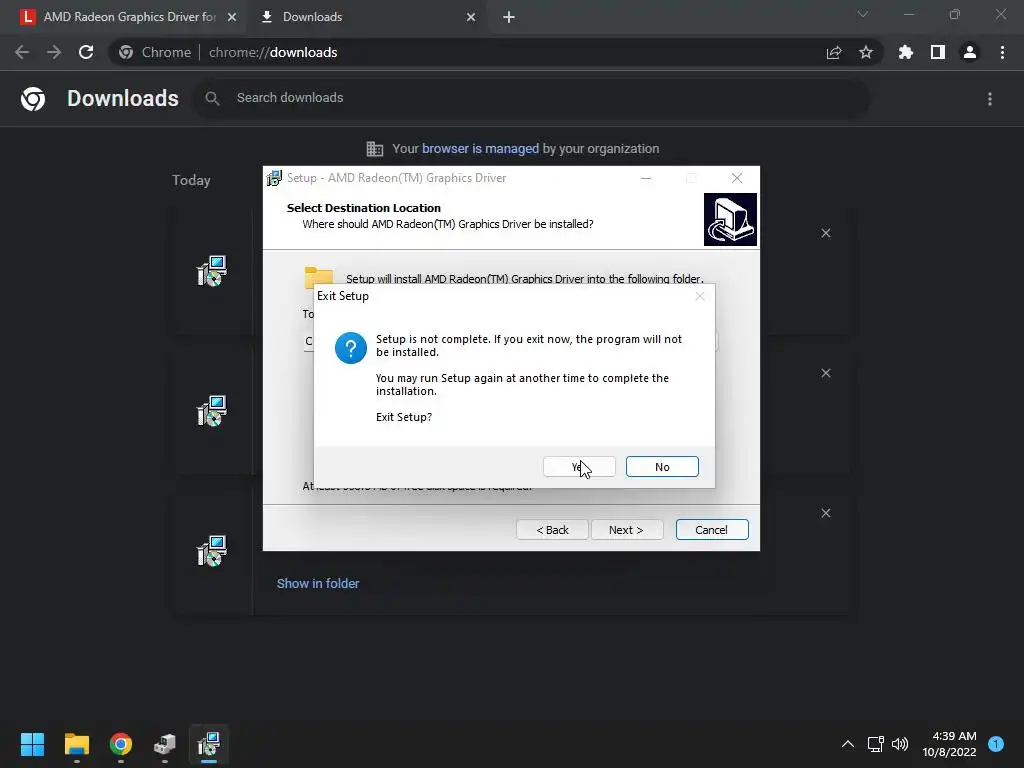
Task: Remove third download from list
Action: click(x=826, y=513)
